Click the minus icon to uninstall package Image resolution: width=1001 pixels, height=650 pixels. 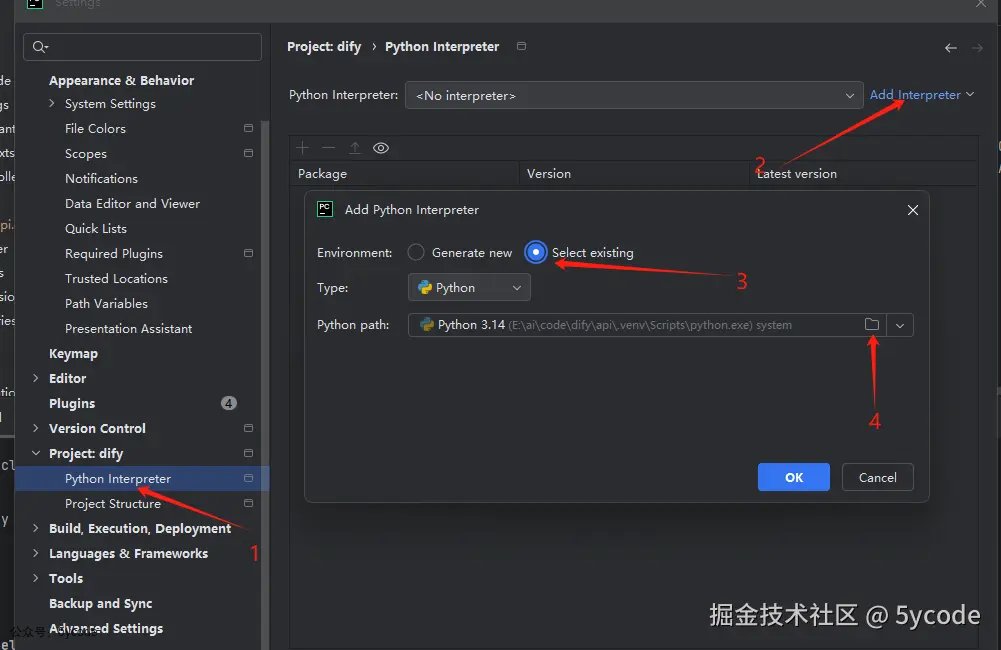coord(329,148)
